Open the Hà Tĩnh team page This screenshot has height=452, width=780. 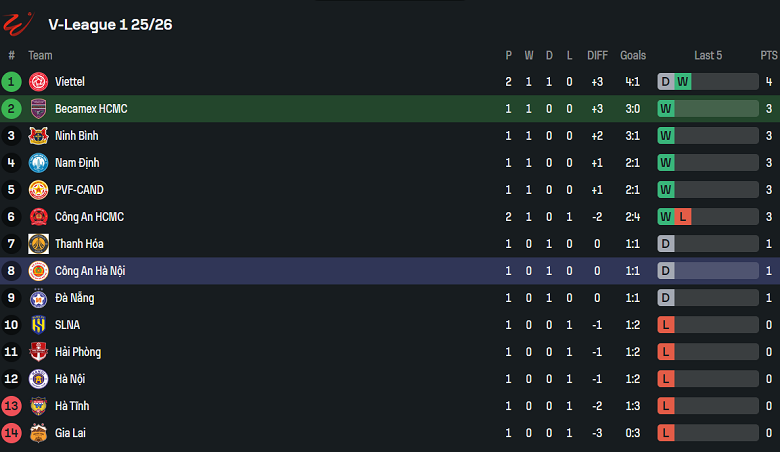71,406
